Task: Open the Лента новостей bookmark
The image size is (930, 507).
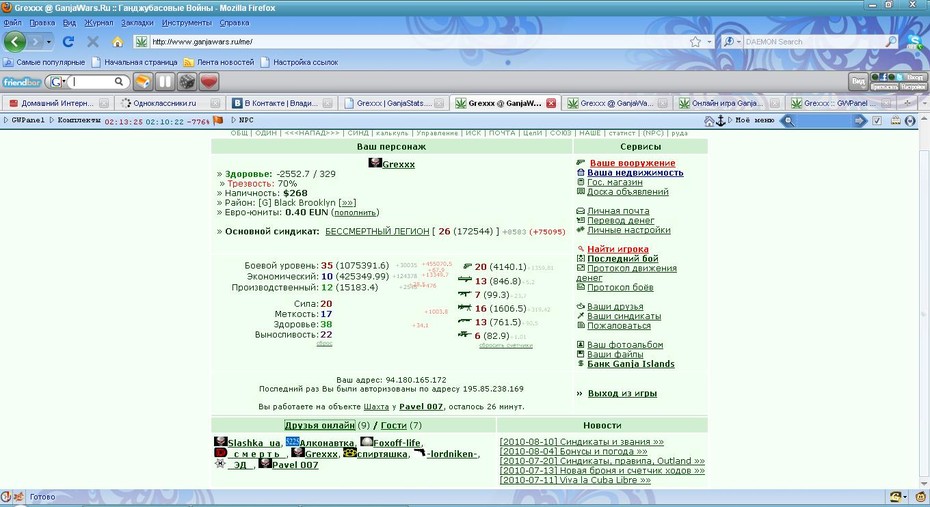Action: click(219, 62)
